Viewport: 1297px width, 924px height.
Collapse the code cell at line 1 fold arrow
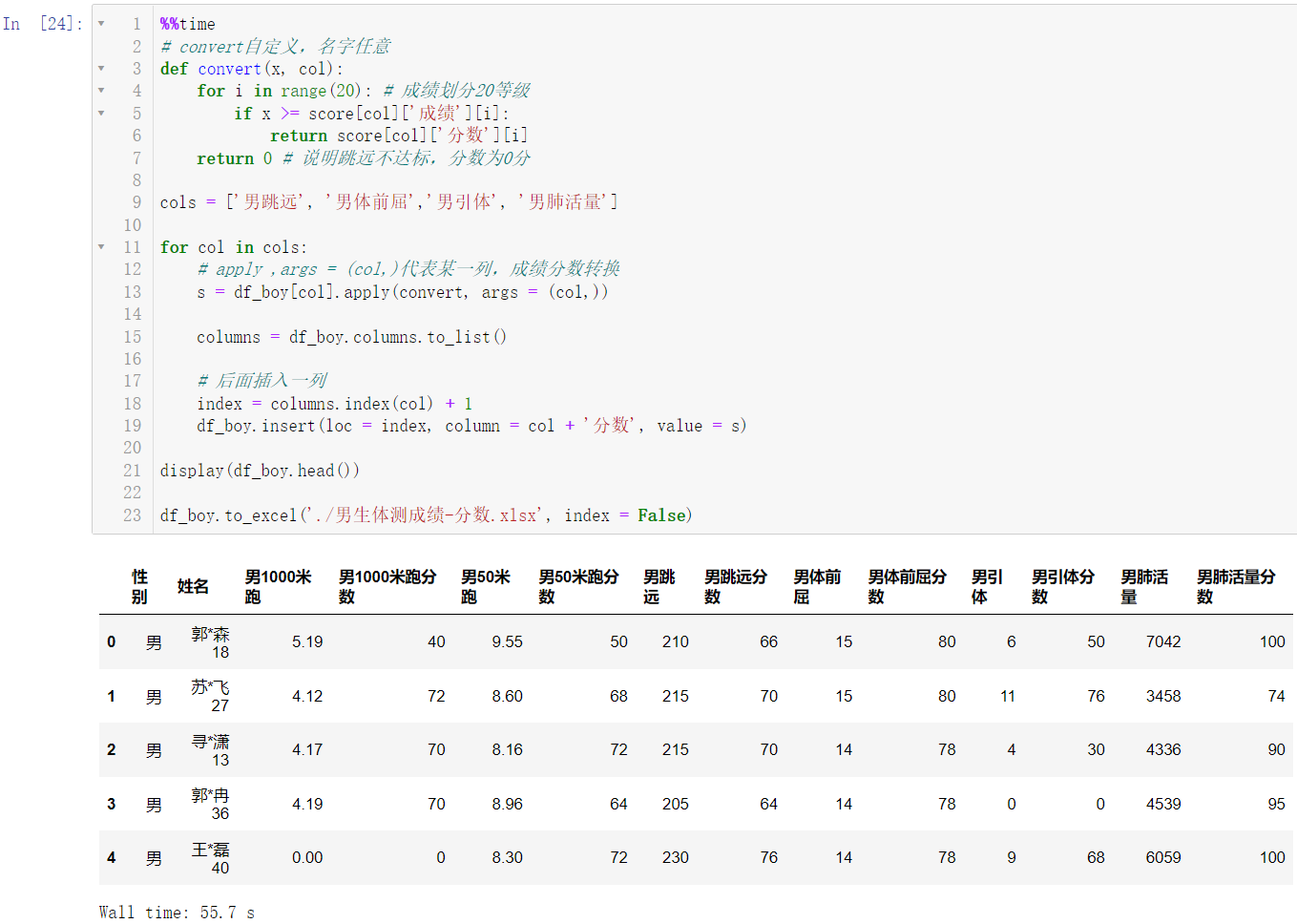pyautogui.click(x=101, y=24)
